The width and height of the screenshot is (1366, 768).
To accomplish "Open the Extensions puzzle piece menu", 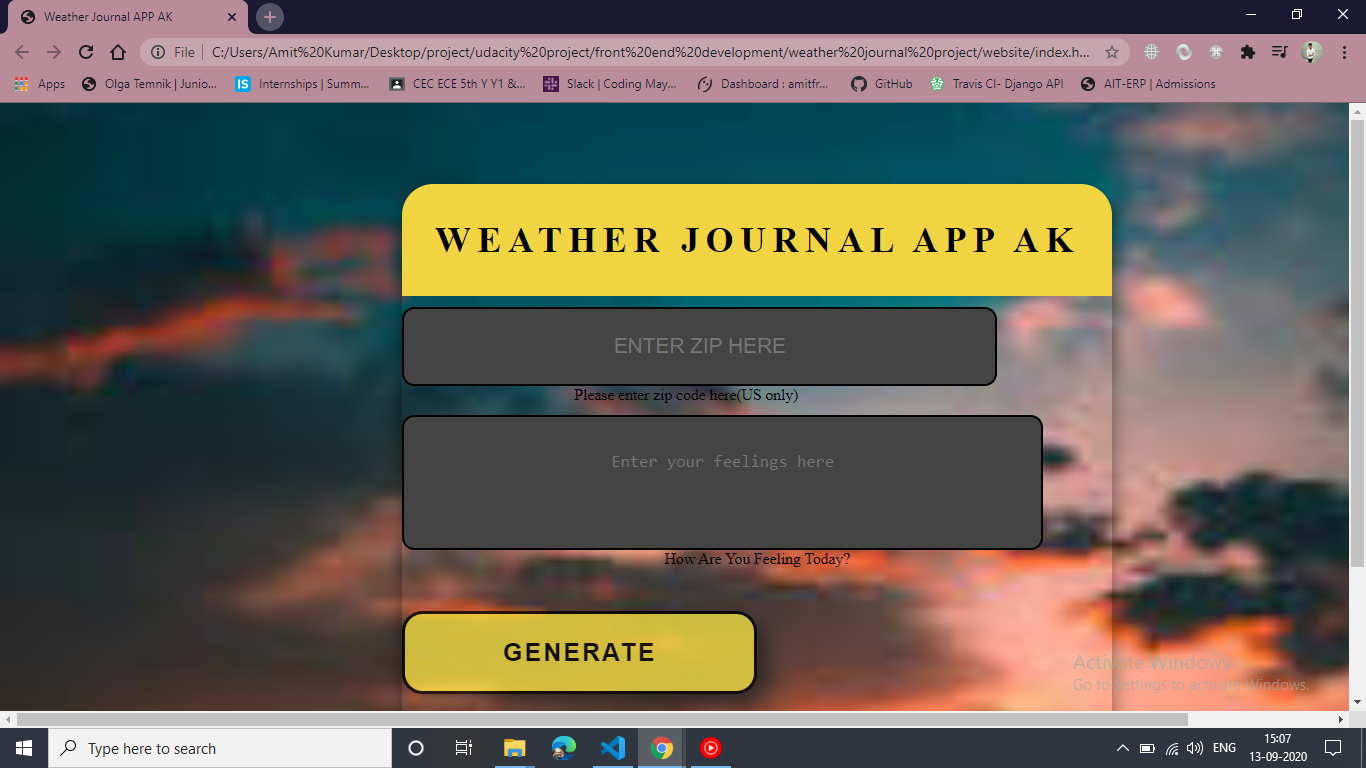I will coord(1247,52).
